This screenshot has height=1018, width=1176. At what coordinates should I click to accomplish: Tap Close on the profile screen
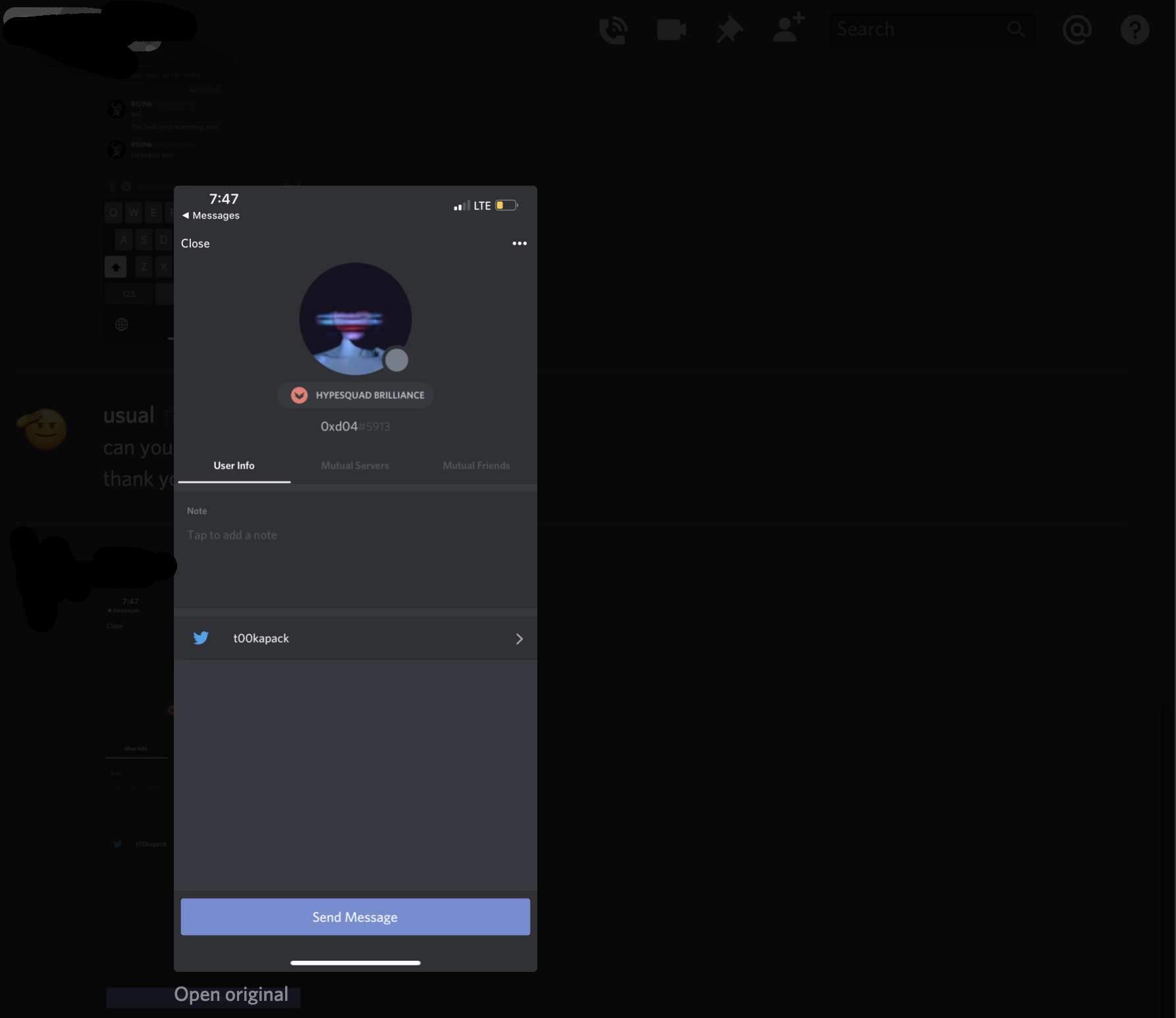196,244
